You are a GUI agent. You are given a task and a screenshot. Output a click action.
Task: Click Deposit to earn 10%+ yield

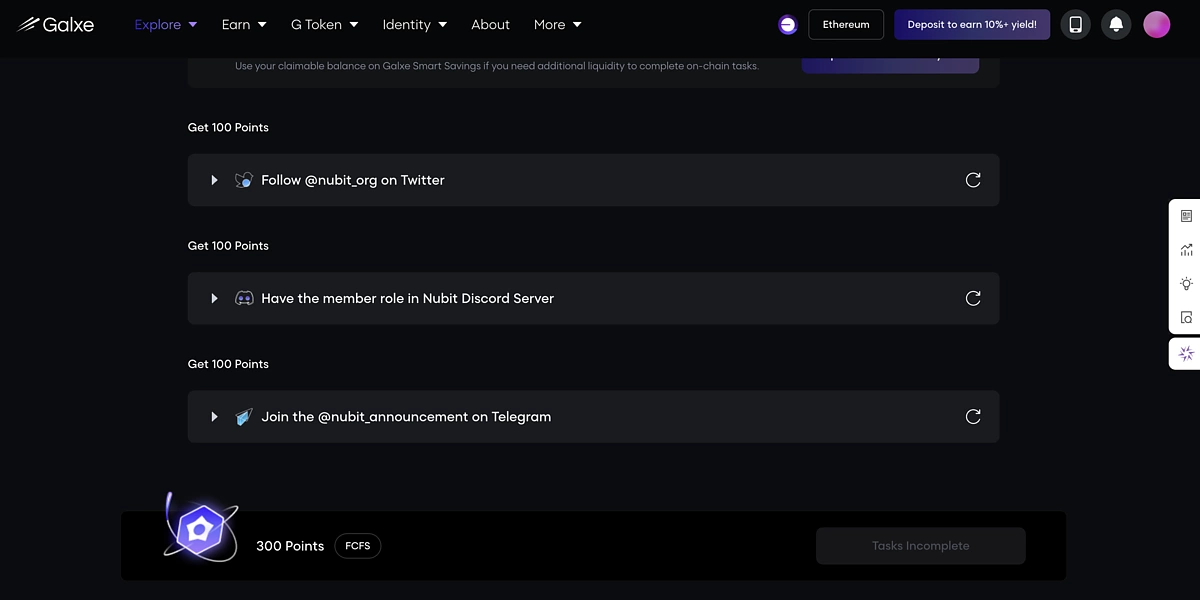[x=972, y=24]
